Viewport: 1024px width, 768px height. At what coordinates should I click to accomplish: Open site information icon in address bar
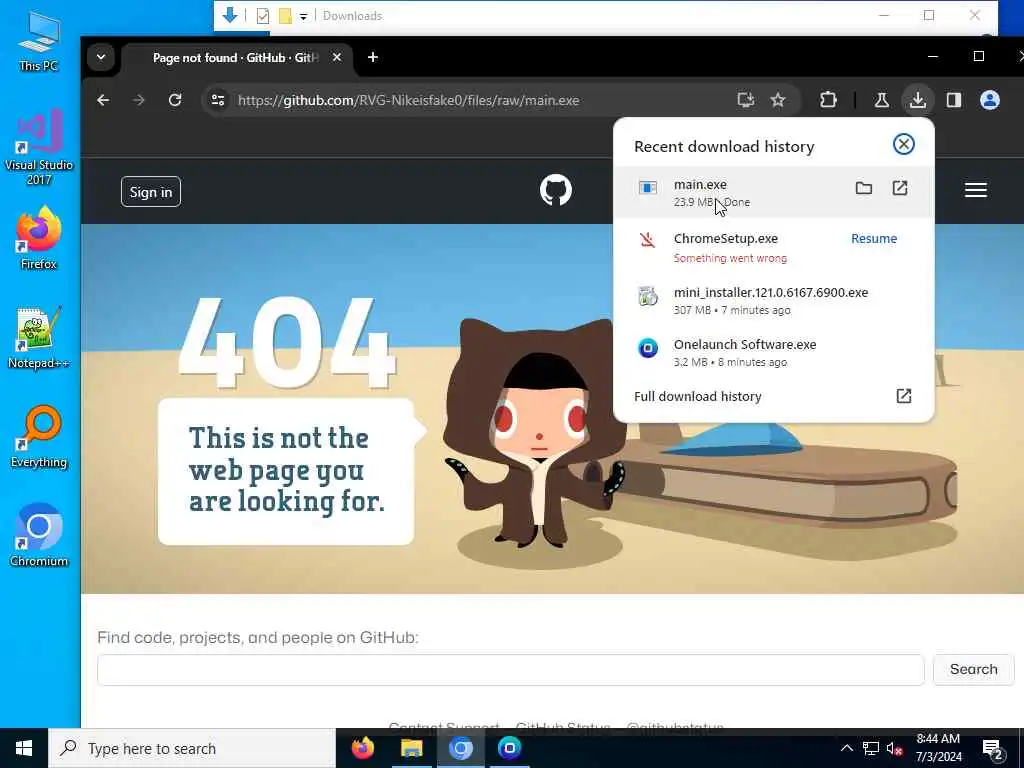[x=217, y=100]
